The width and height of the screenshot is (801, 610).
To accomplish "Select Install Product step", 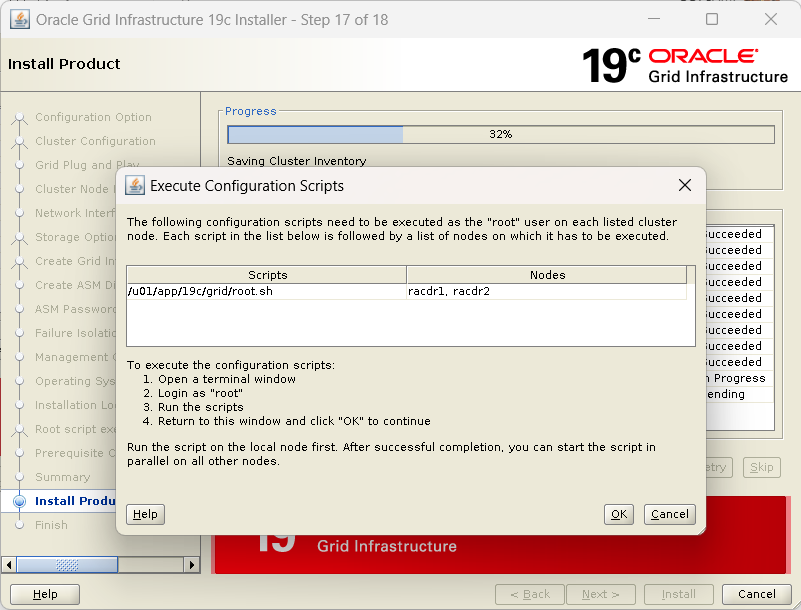I will coord(75,501).
